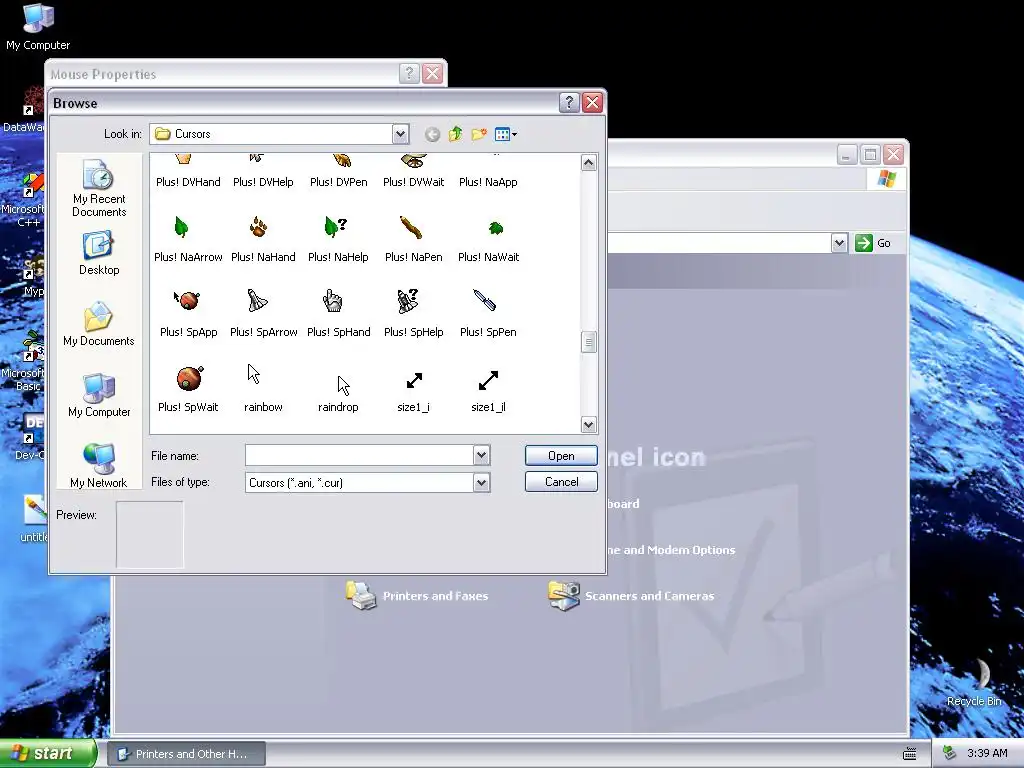The image size is (1024, 768).
Task: Select the Plus! SpPen cursor file
Action: click(488, 314)
